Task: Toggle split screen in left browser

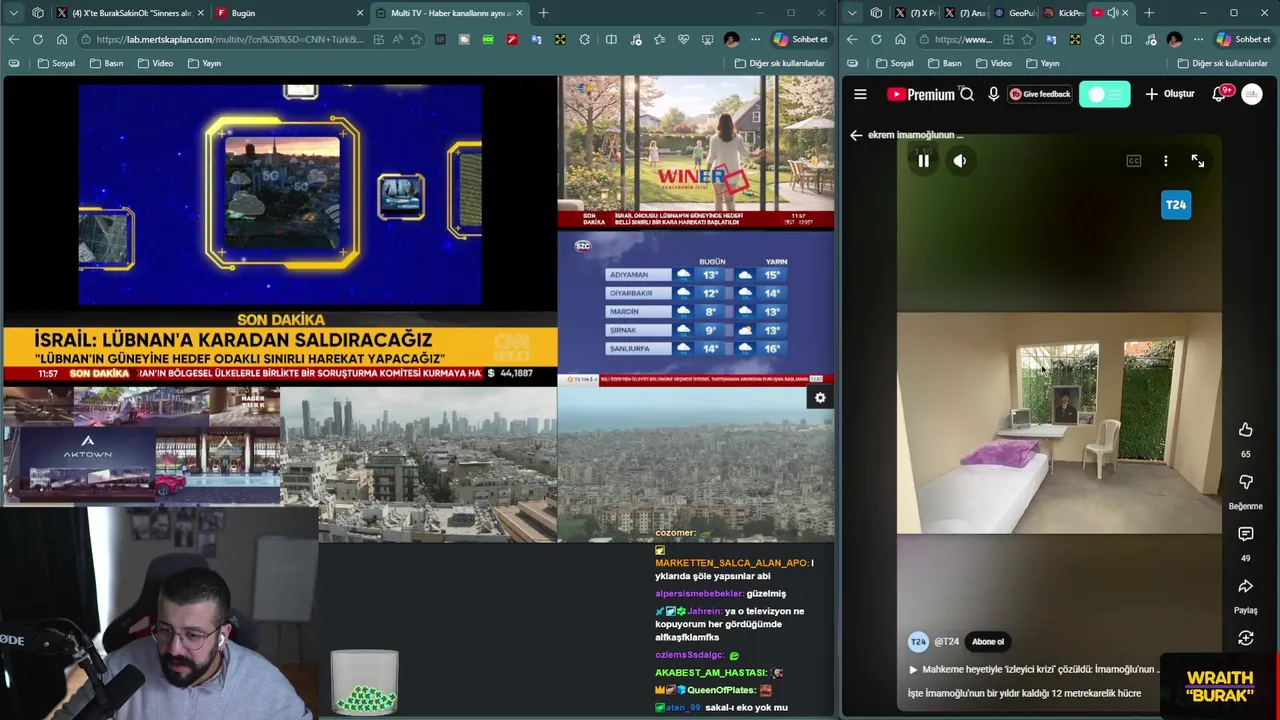Action: pos(611,39)
